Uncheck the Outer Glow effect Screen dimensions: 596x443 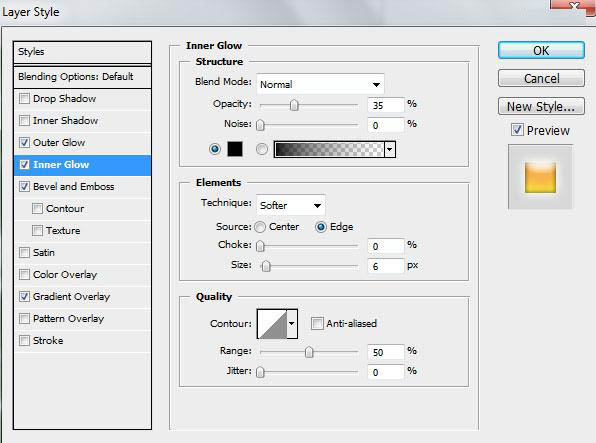pyautogui.click(x=24, y=143)
